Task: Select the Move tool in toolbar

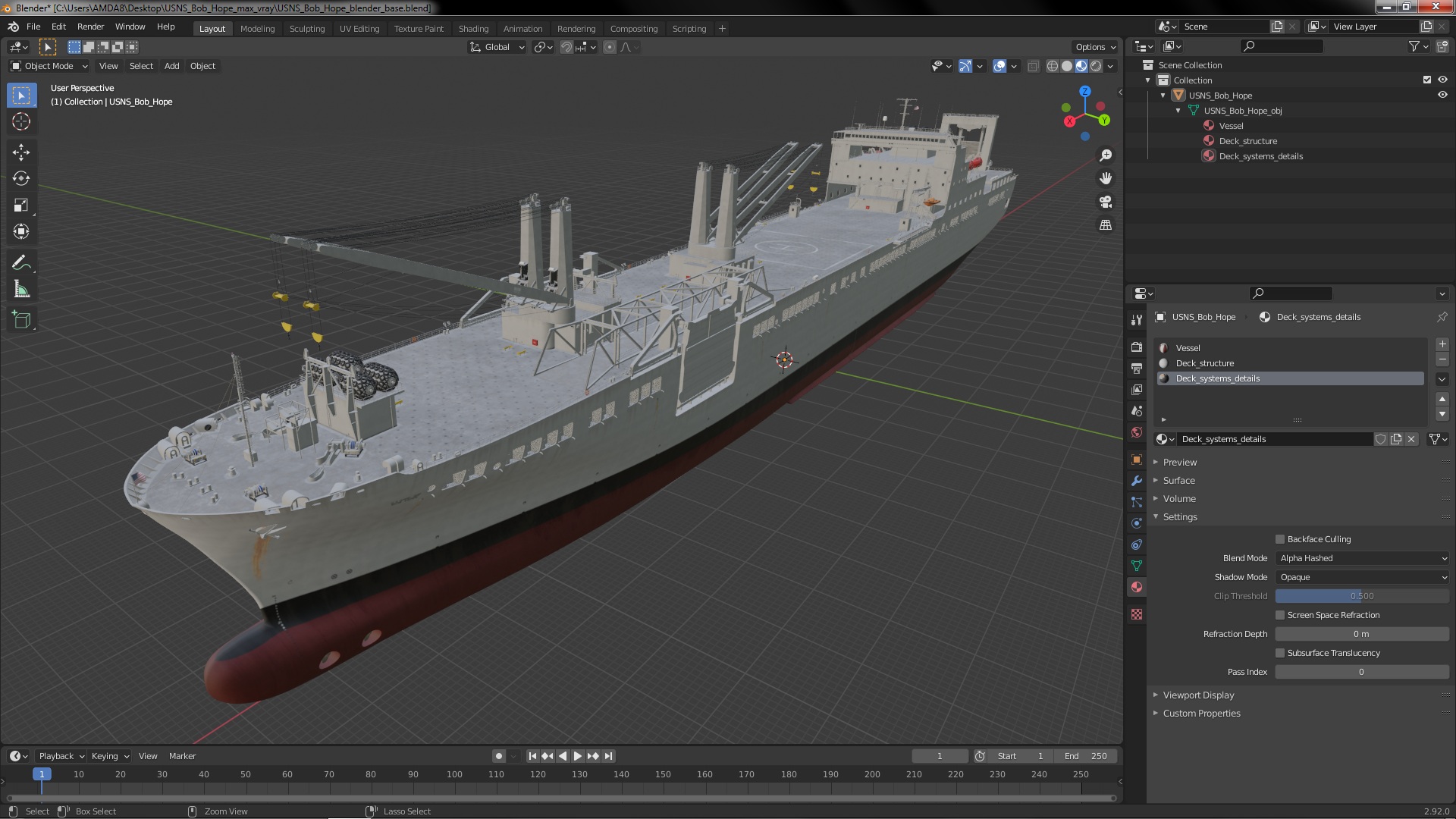Action: [21, 152]
